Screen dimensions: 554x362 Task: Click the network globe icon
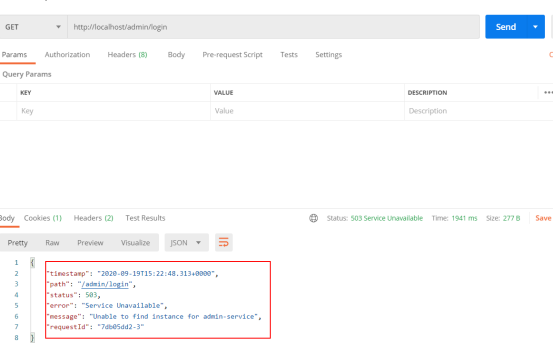[x=313, y=218]
